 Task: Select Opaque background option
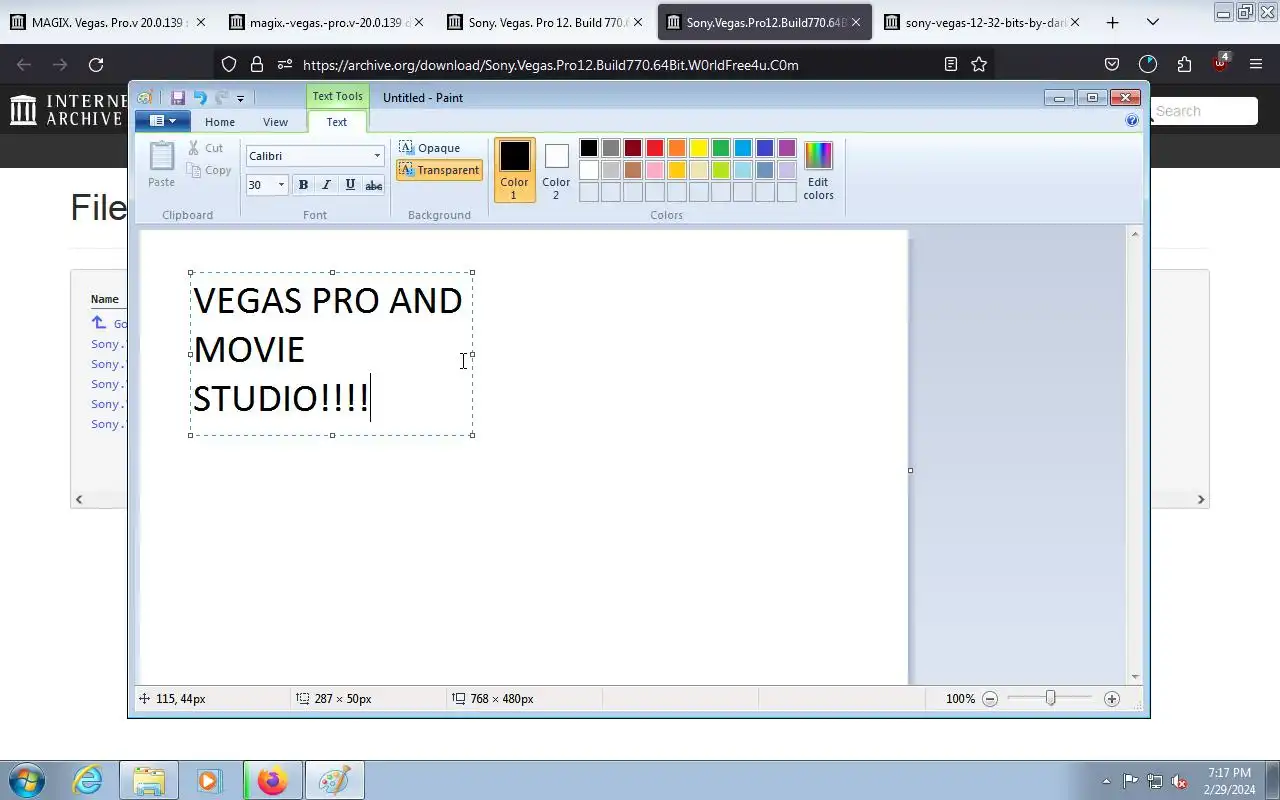[x=430, y=148]
